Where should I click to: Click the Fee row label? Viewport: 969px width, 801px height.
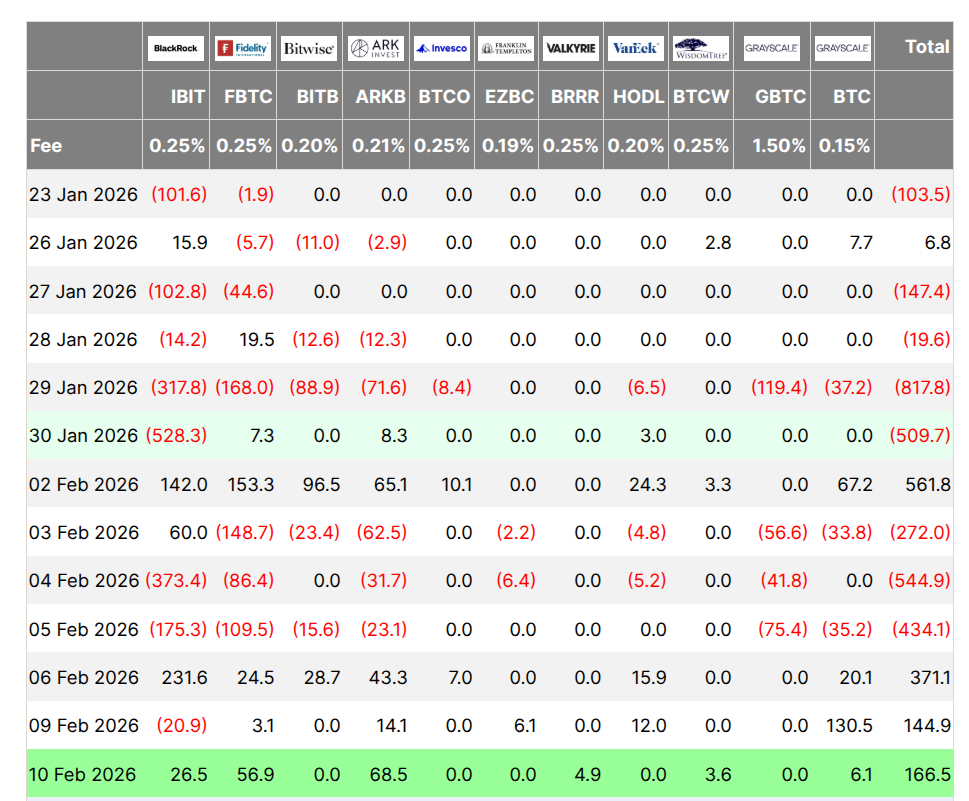46,145
